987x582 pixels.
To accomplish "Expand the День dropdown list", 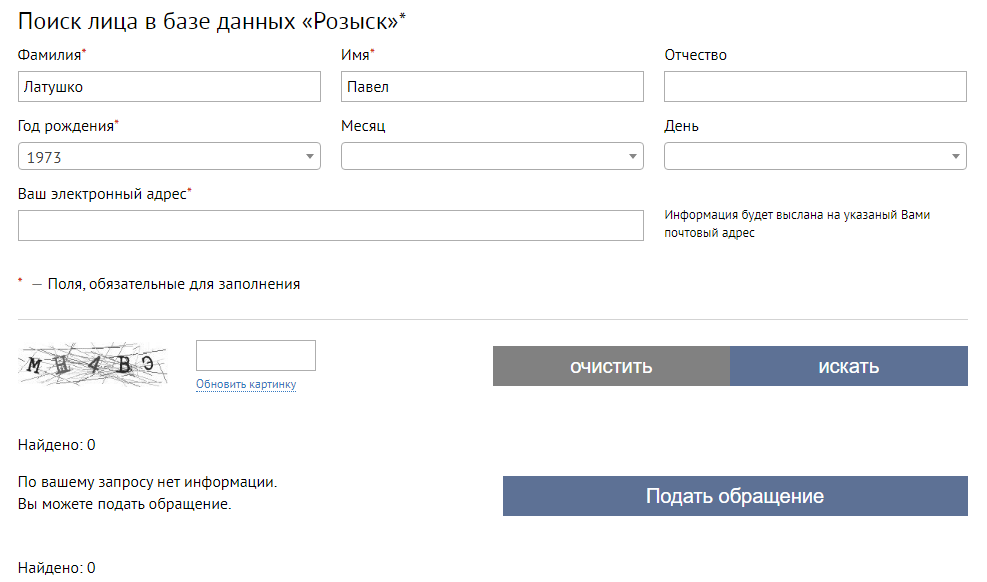I will [815, 157].
